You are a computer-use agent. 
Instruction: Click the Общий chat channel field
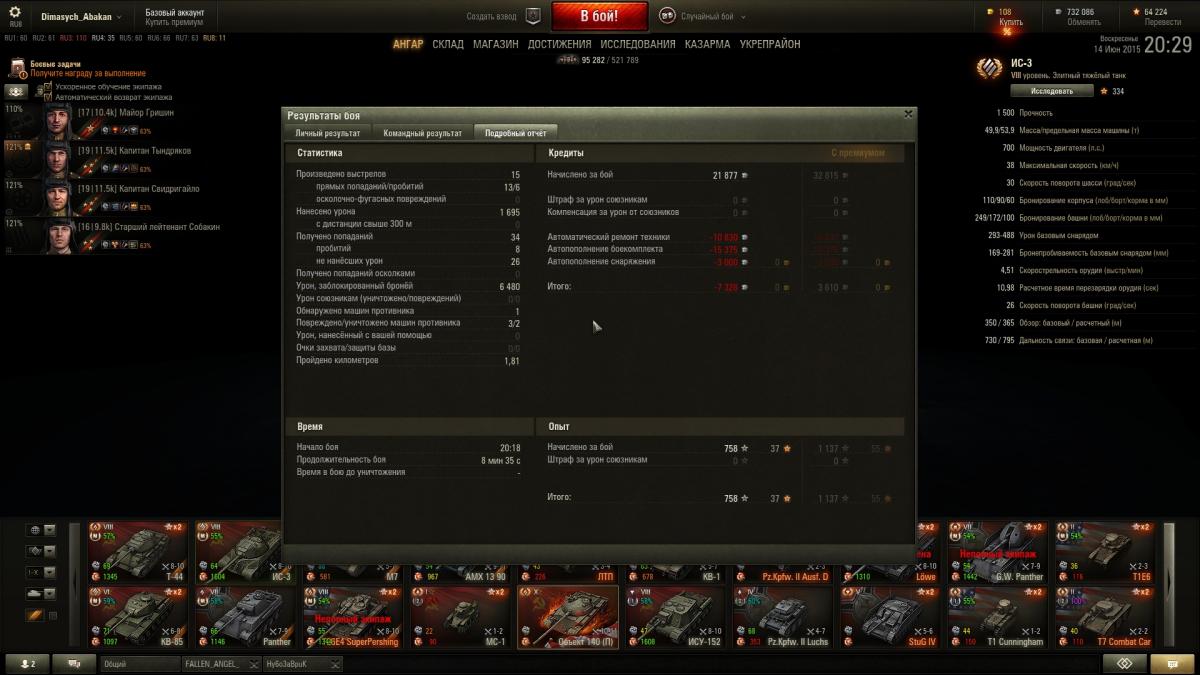[x=139, y=664]
